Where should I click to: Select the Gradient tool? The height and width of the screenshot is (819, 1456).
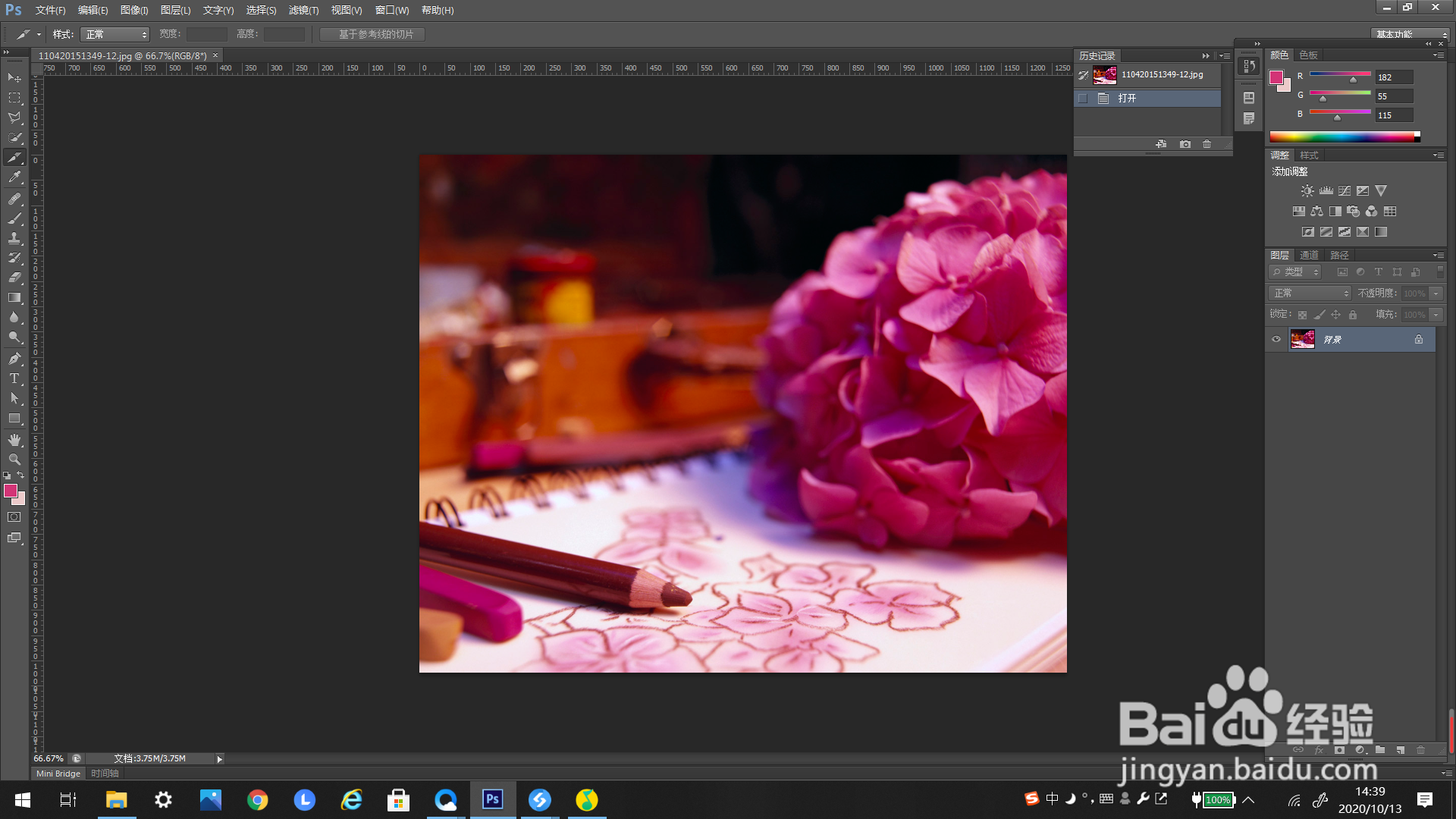pyautogui.click(x=14, y=297)
